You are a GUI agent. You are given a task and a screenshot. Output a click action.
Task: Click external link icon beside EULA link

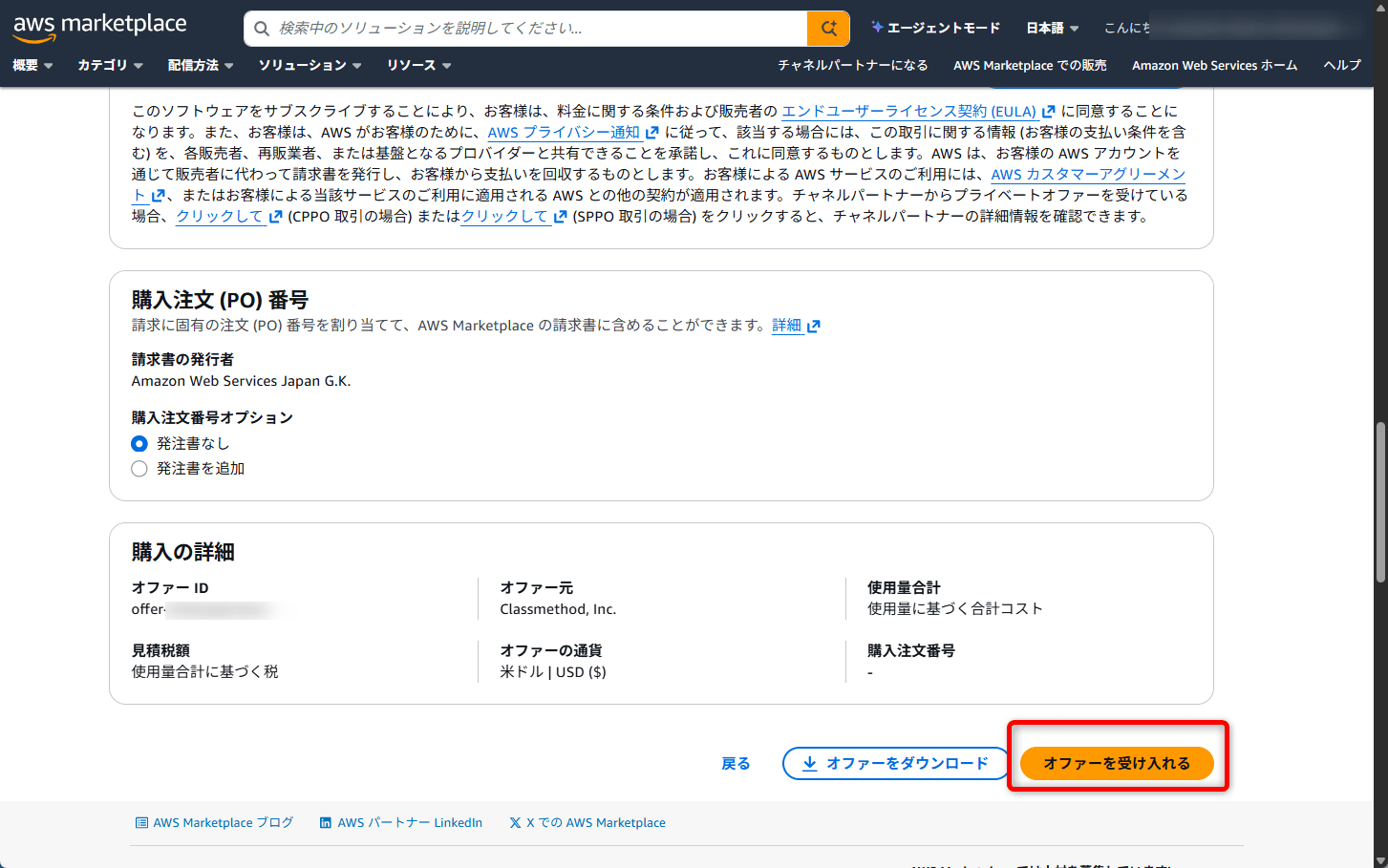[x=1049, y=112]
